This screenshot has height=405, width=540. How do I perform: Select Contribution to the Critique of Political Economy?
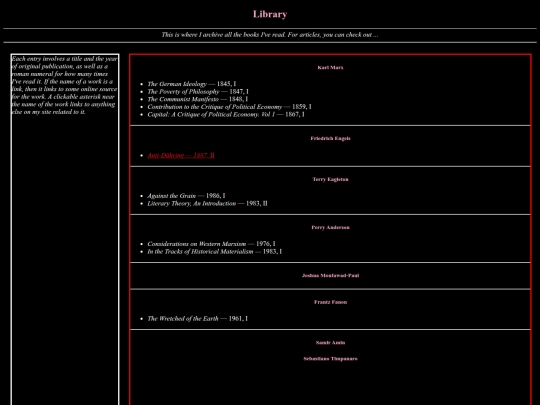point(229,107)
